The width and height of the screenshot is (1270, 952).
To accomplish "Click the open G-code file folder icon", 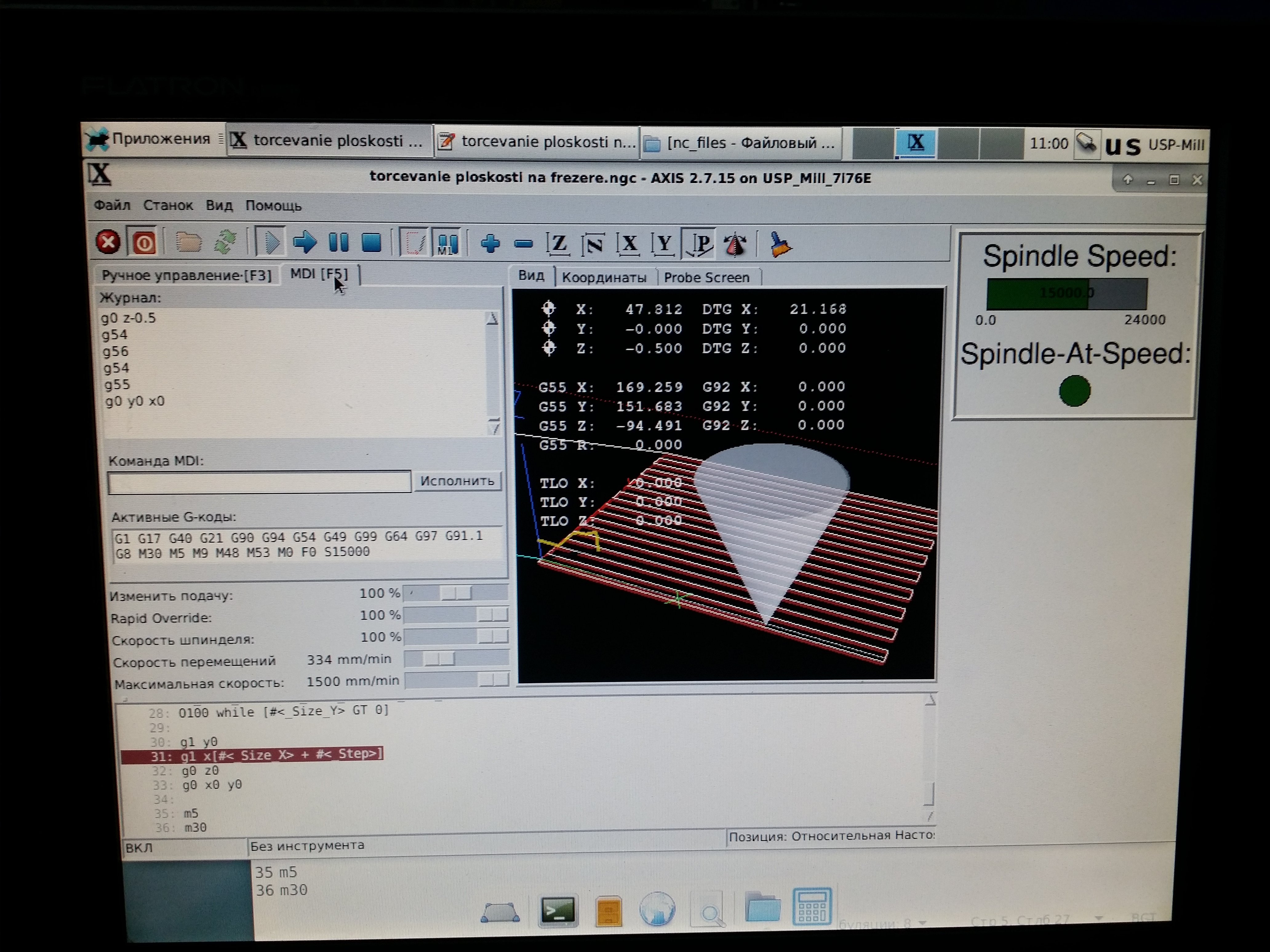I will click(188, 243).
